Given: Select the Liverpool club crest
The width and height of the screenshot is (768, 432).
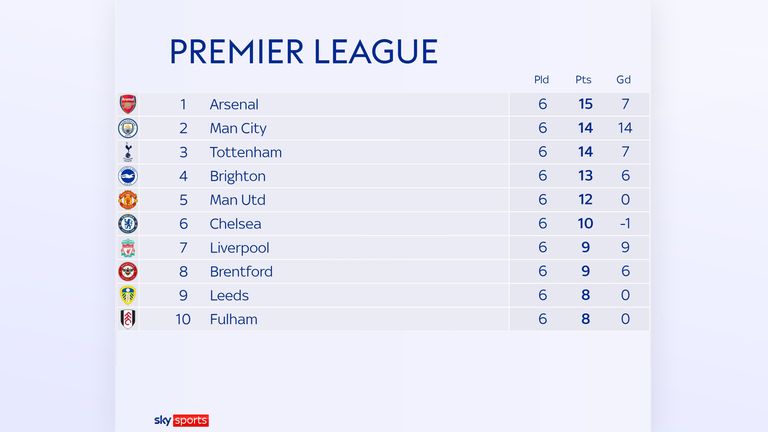Looking at the screenshot, I should 128,248.
